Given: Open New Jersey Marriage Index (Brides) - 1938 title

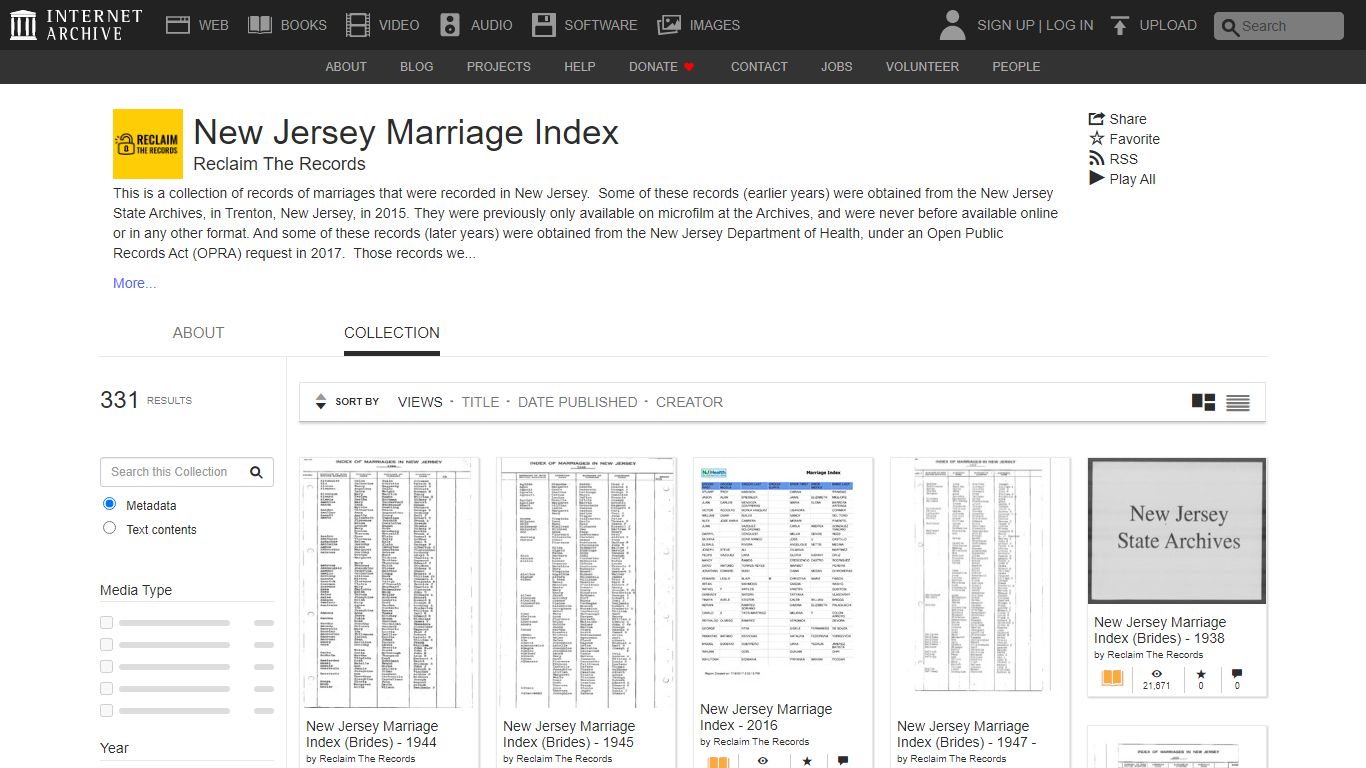Looking at the screenshot, I should point(1160,630).
